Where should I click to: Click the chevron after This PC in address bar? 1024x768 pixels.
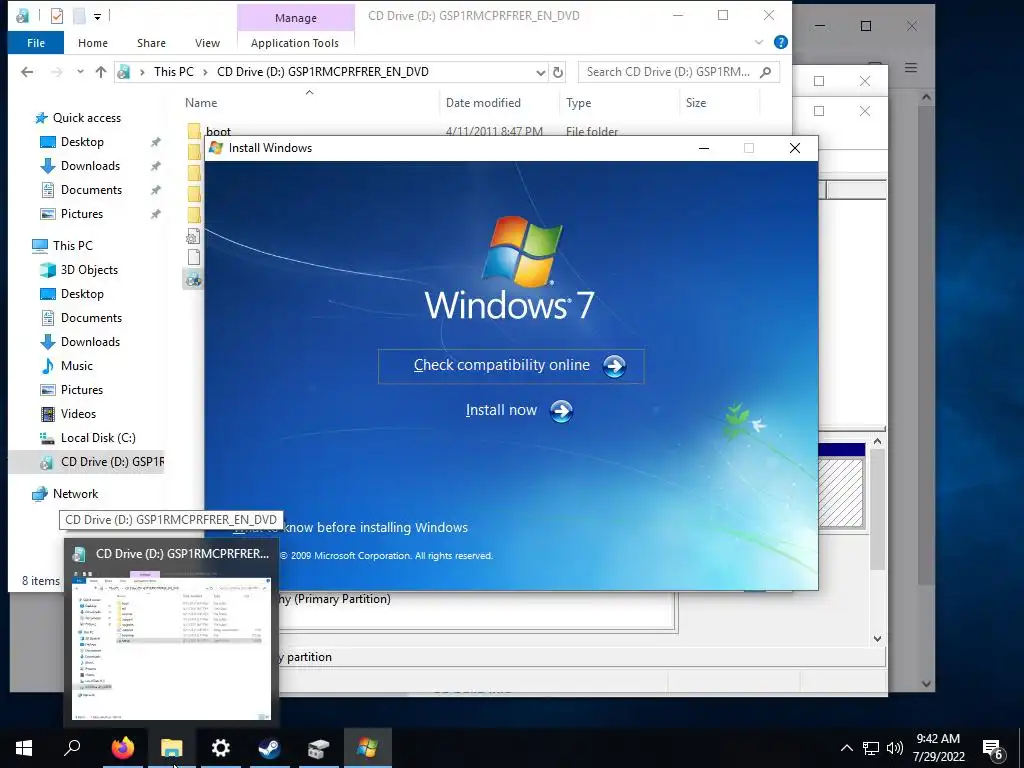tap(205, 72)
